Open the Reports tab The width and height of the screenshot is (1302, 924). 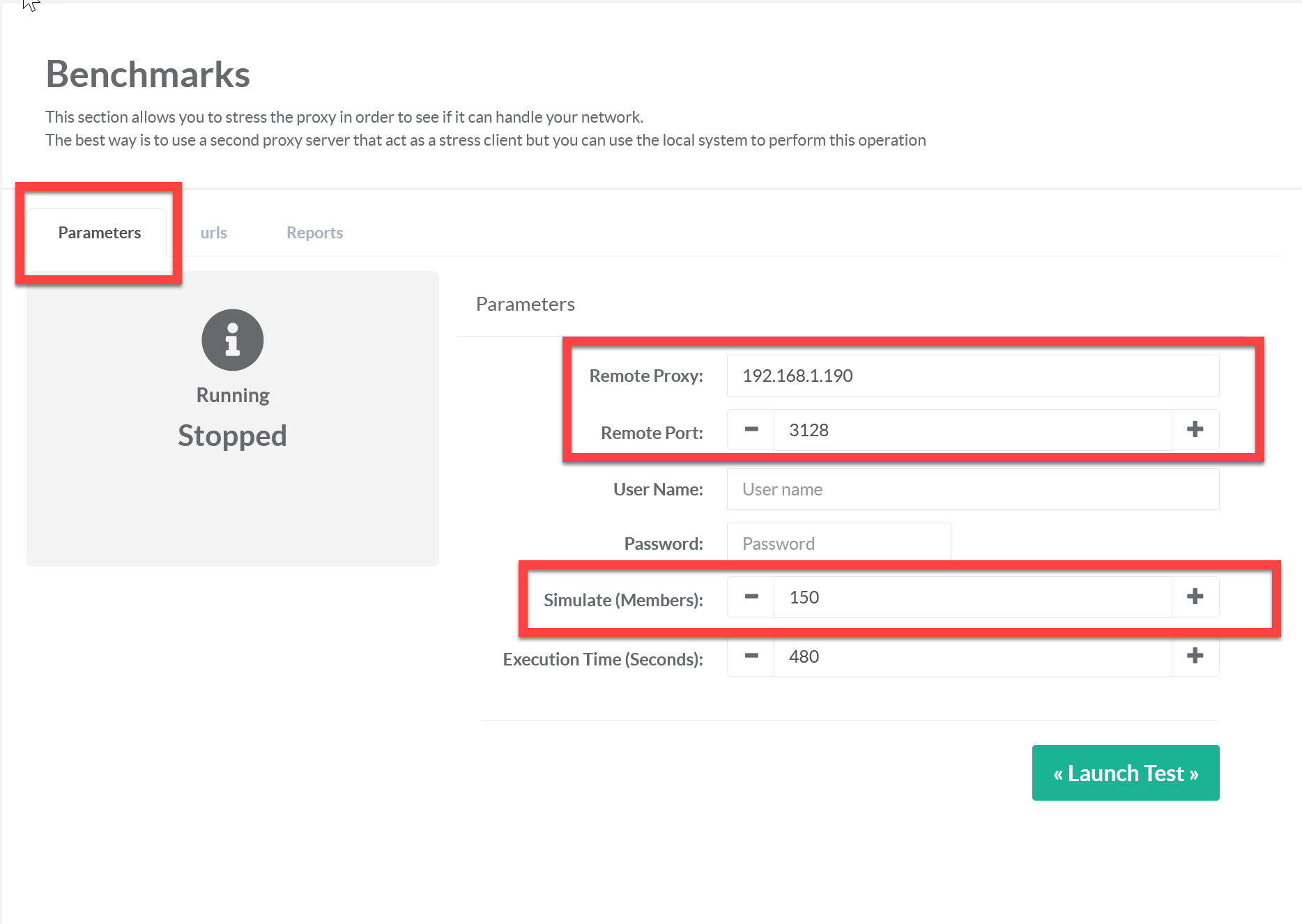point(314,233)
